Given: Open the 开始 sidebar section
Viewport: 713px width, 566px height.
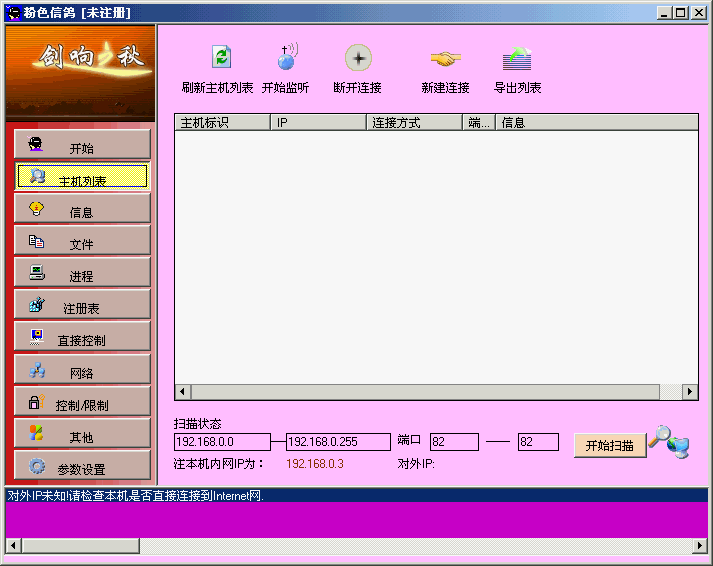Looking at the screenshot, I should click(x=82, y=145).
